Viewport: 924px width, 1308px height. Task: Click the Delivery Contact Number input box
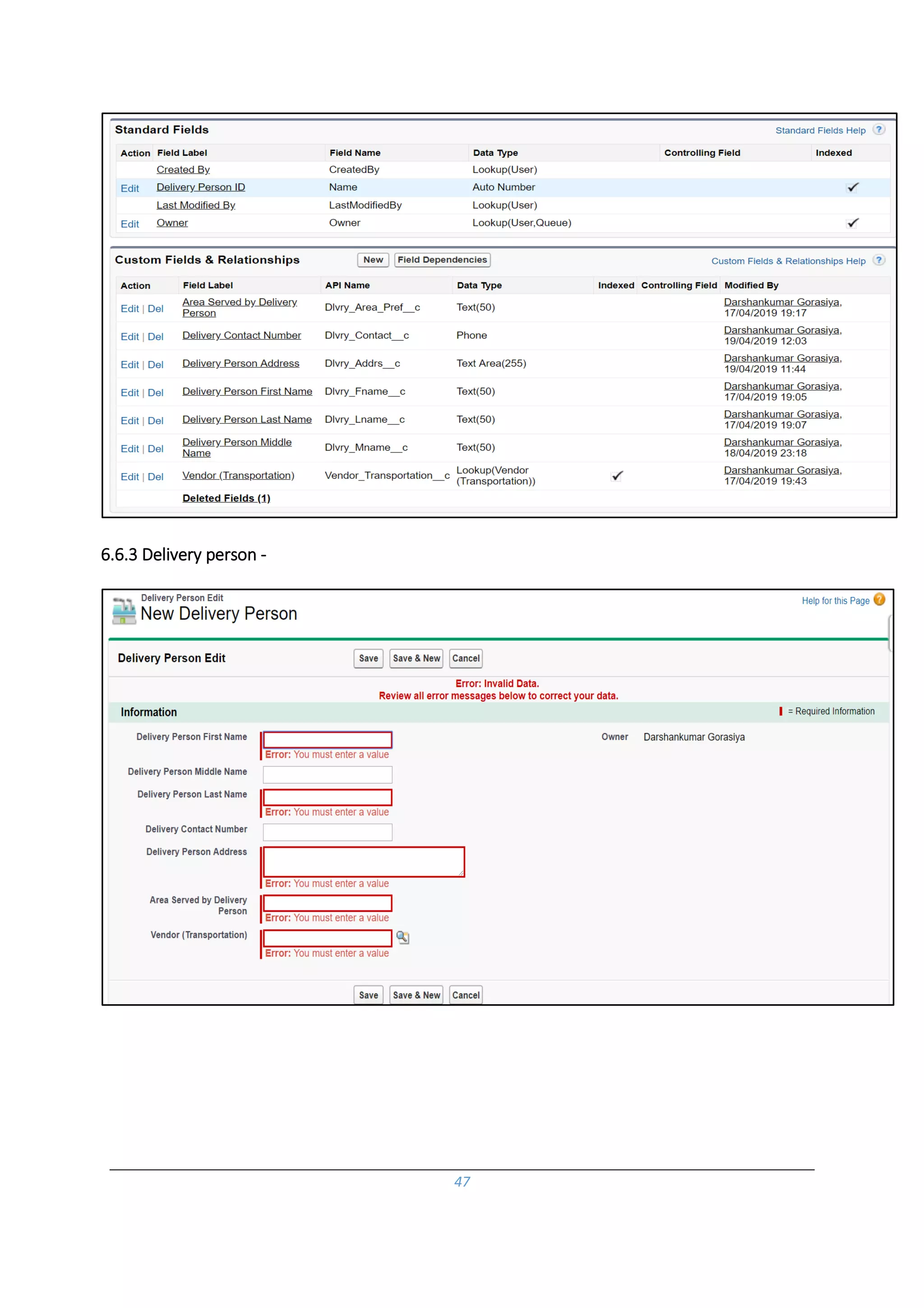pos(328,832)
